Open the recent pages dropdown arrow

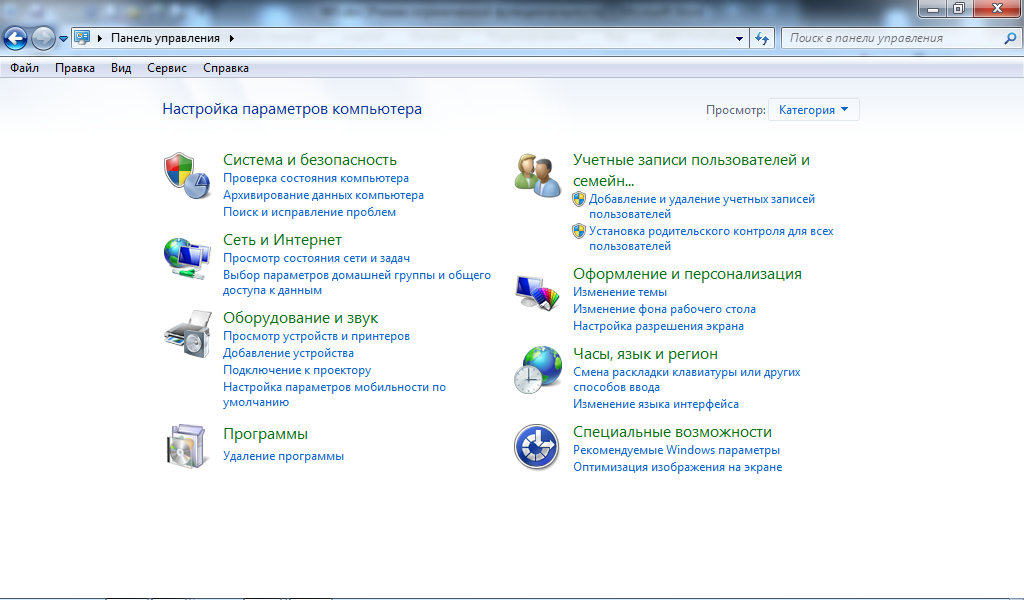pyautogui.click(x=63, y=39)
